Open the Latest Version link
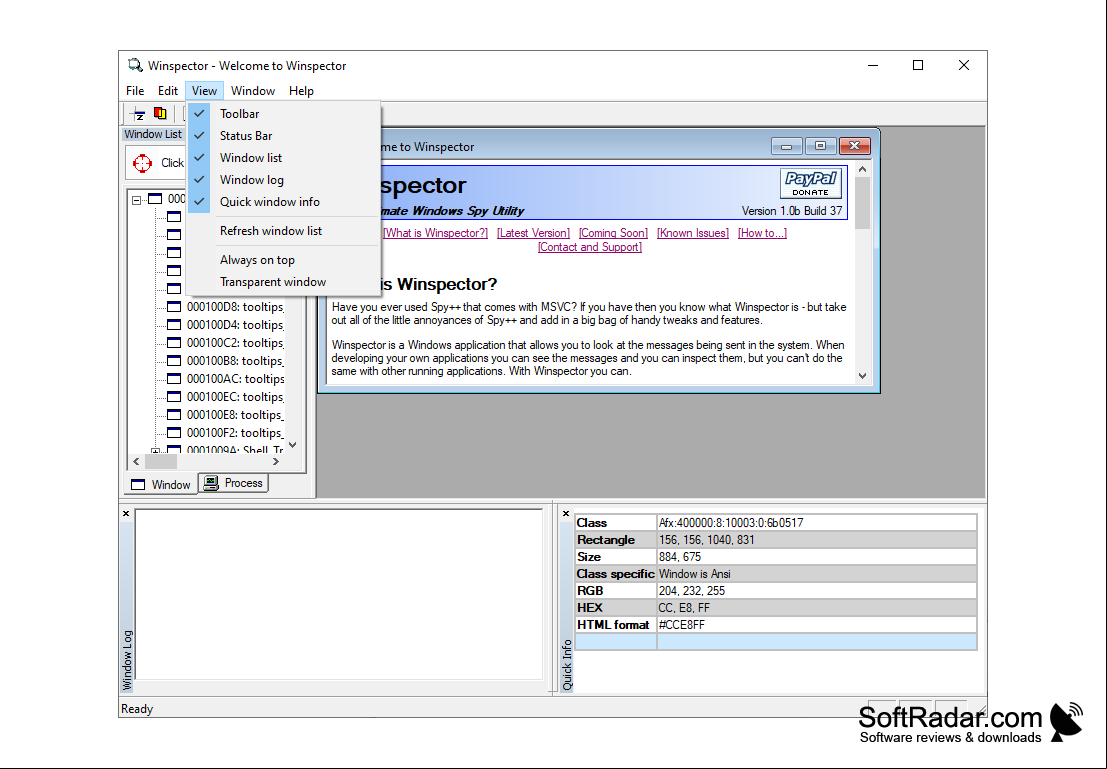1107x769 pixels. pos(533,233)
